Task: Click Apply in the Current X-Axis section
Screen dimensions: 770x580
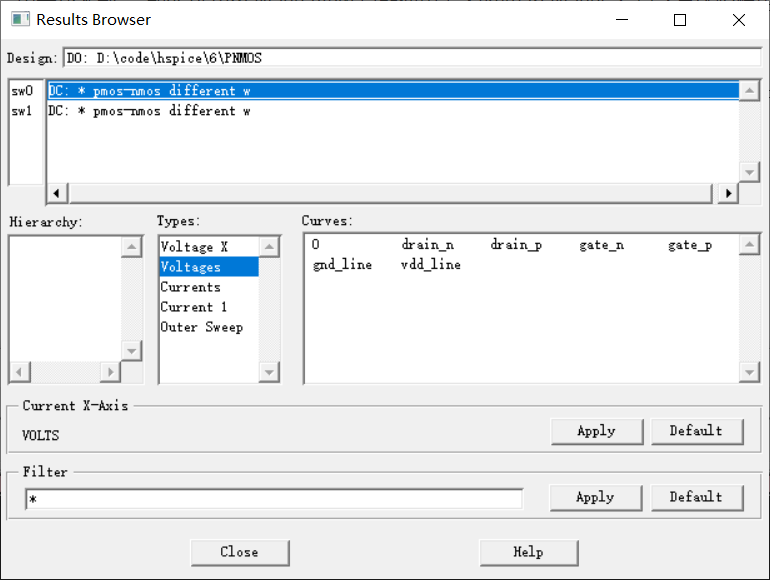Action: pos(597,431)
